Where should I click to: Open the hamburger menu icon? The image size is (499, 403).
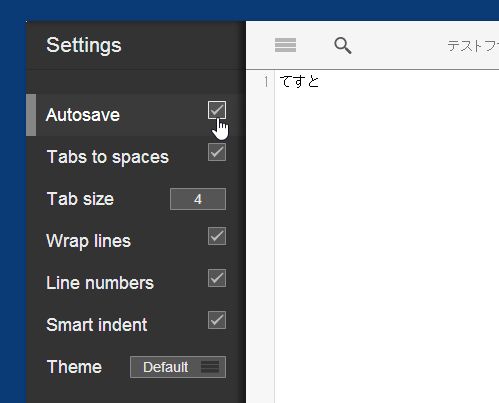[285, 45]
